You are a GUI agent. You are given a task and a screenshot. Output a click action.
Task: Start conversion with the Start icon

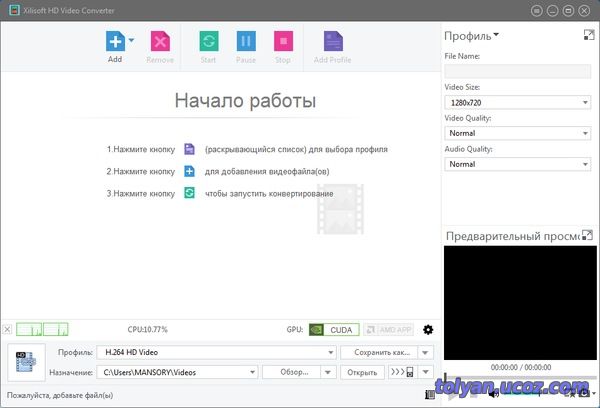[x=209, y=41]
